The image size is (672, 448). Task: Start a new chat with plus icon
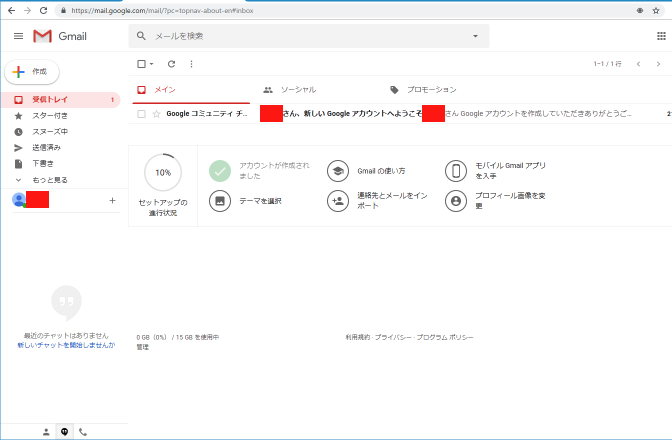(112, 200)
